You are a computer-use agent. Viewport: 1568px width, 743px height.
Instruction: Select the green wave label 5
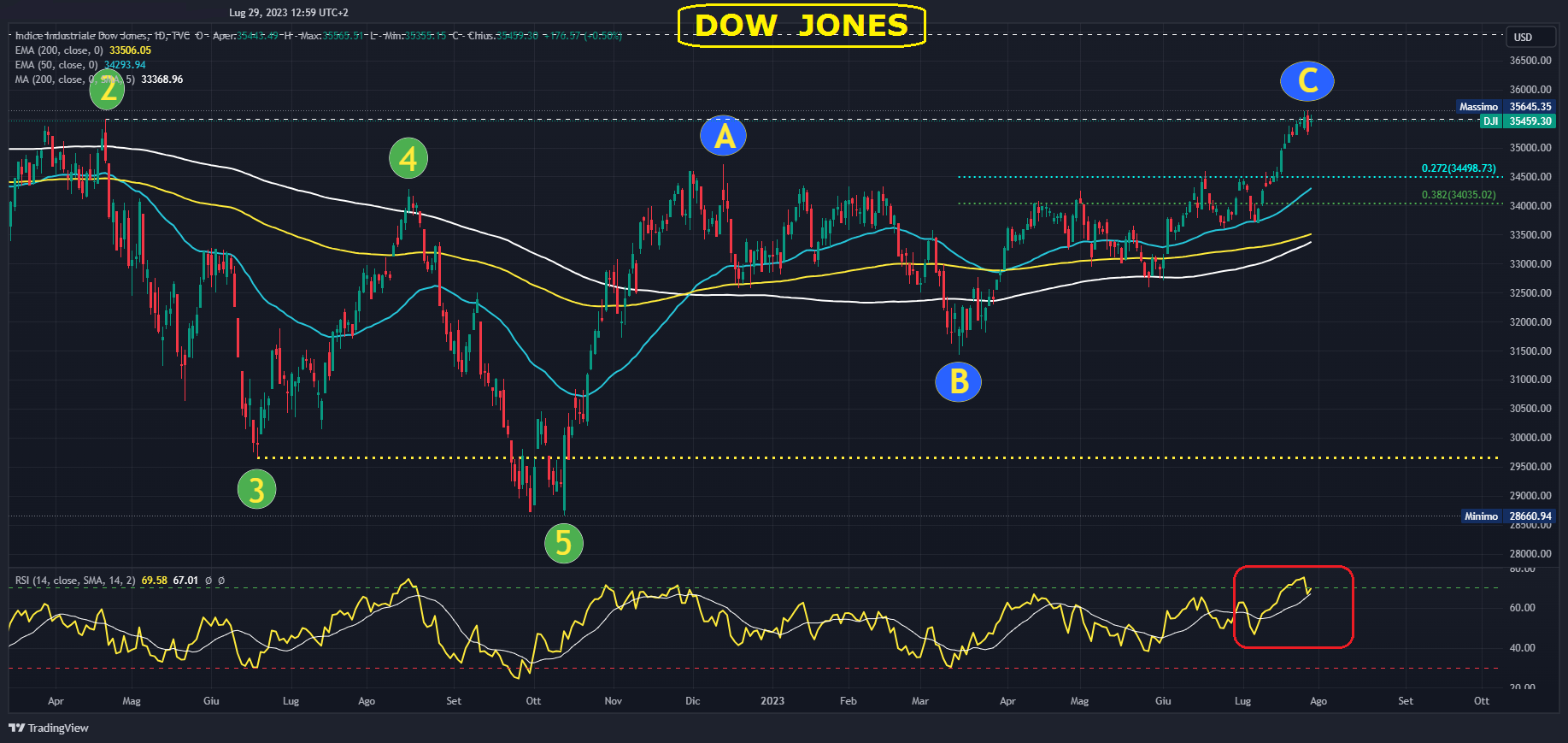pyautogui.click(x=564, y=544)
